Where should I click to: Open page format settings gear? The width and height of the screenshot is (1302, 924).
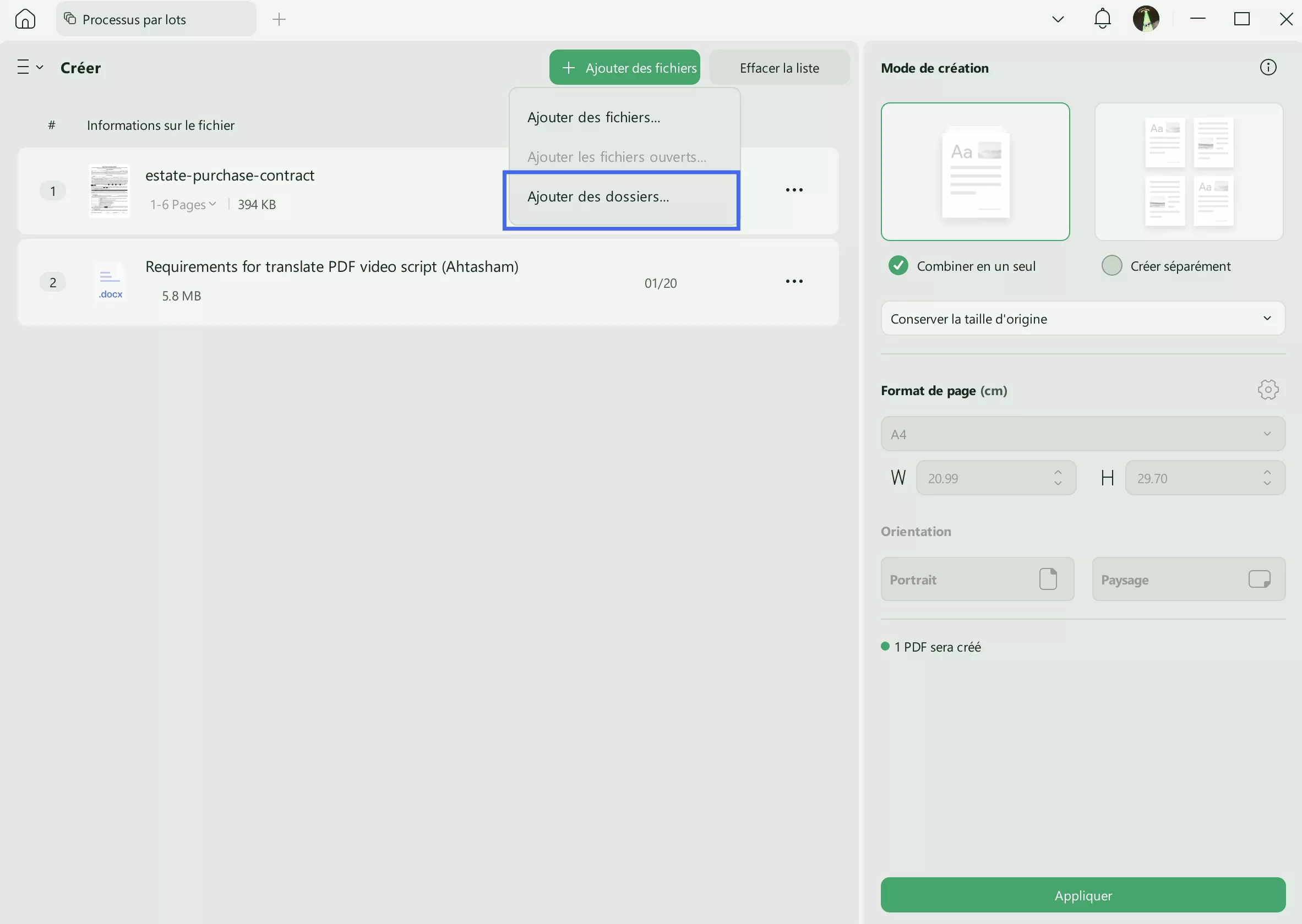(x=1268, y=390)
